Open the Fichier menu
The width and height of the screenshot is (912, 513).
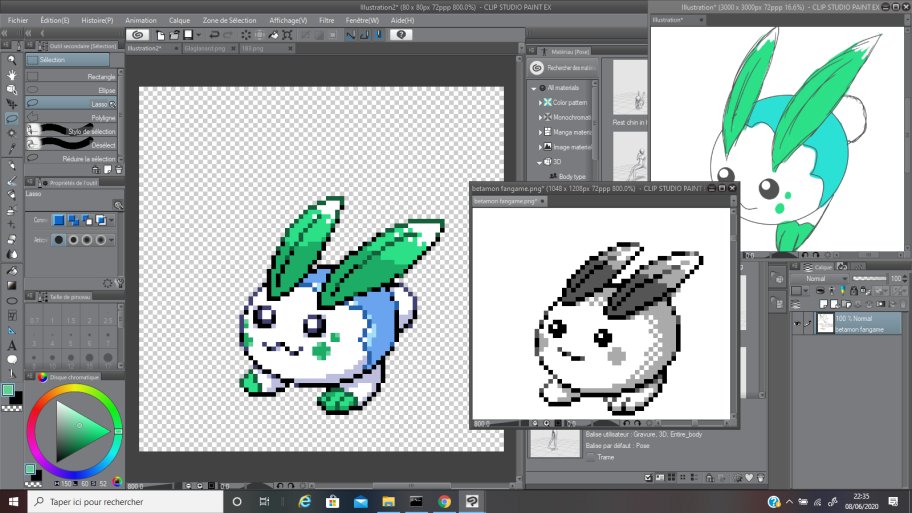(17, 20)
